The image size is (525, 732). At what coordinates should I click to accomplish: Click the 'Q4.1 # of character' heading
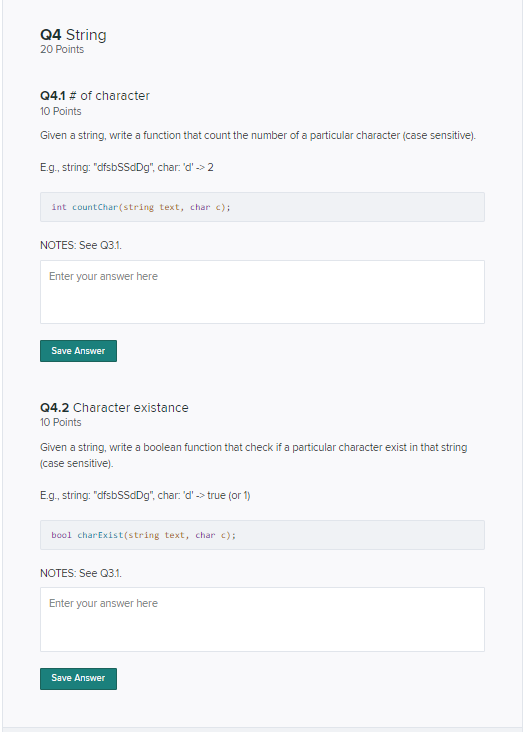click(x=95, y=96)
